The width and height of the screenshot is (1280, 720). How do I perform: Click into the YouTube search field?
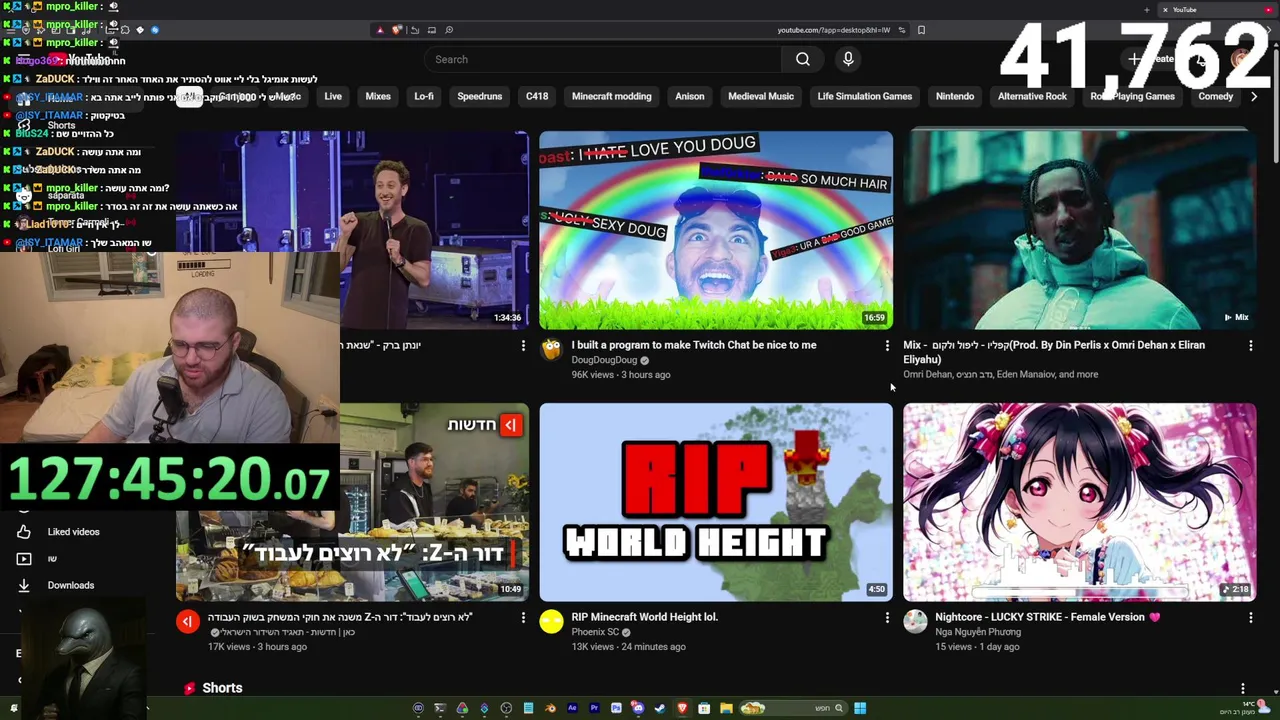tap(603, 59)
